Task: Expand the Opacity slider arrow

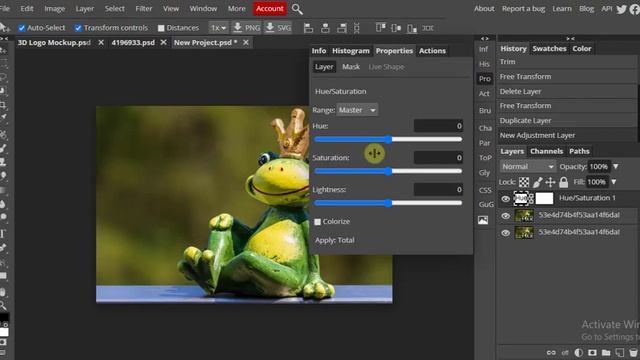Action: [616, 167]
